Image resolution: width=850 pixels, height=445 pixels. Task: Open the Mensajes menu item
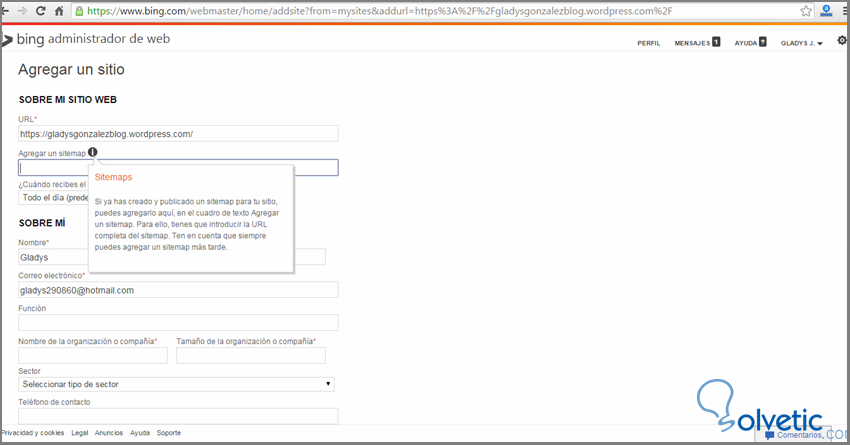(692, 43)
